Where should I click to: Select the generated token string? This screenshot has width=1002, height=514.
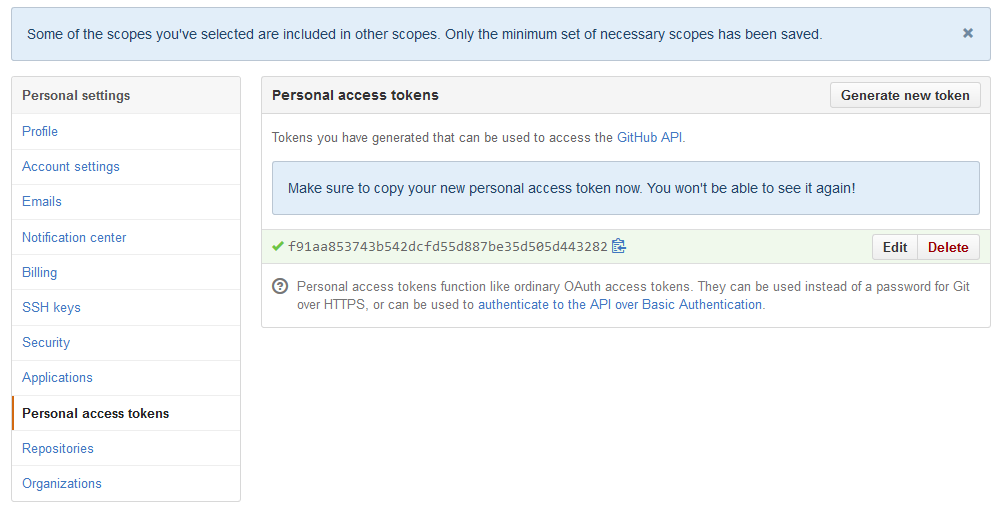coord(447,247)
